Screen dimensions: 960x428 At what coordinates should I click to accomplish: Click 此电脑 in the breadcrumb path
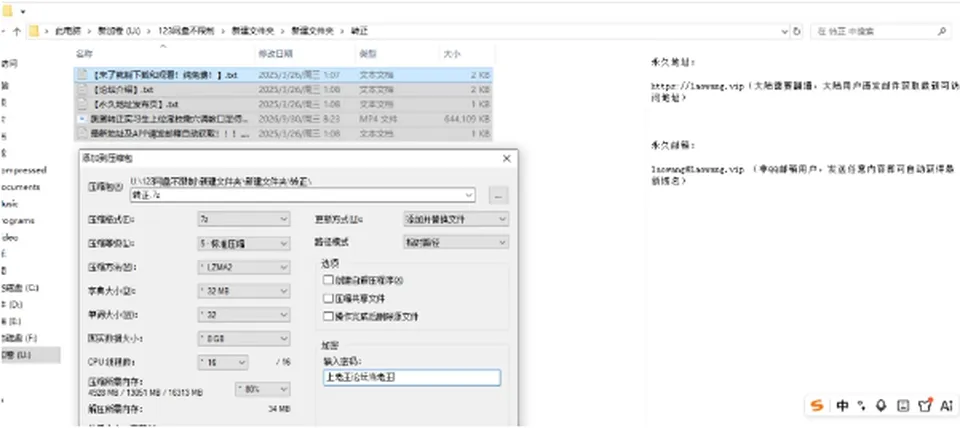[68, 31]
